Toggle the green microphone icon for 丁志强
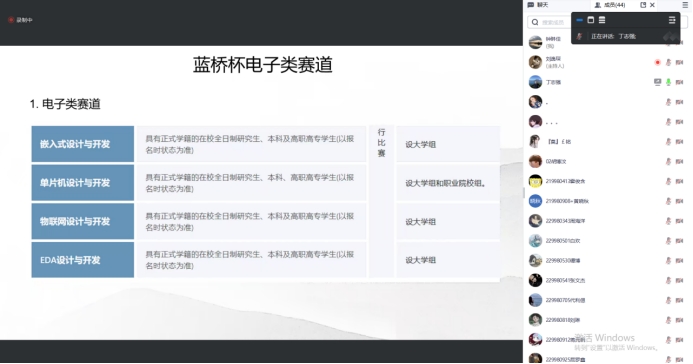The image size is (693, 364). click(668, 82)
